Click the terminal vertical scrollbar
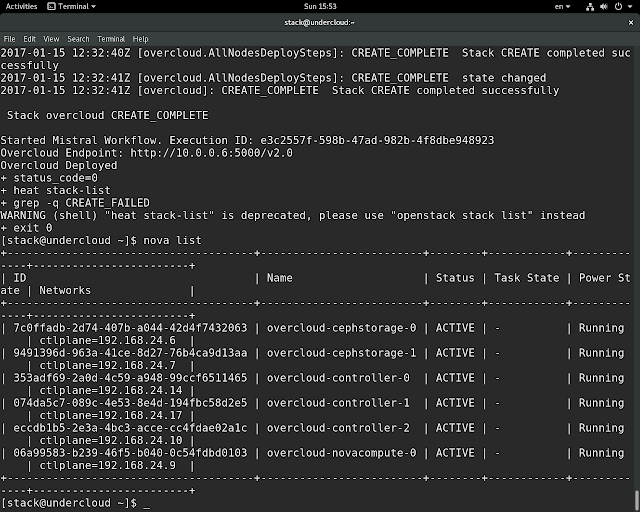The image size is (640, 512). [637, 500]
